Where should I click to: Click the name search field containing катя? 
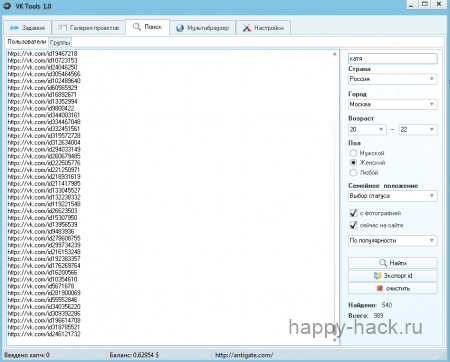point(392,58)
